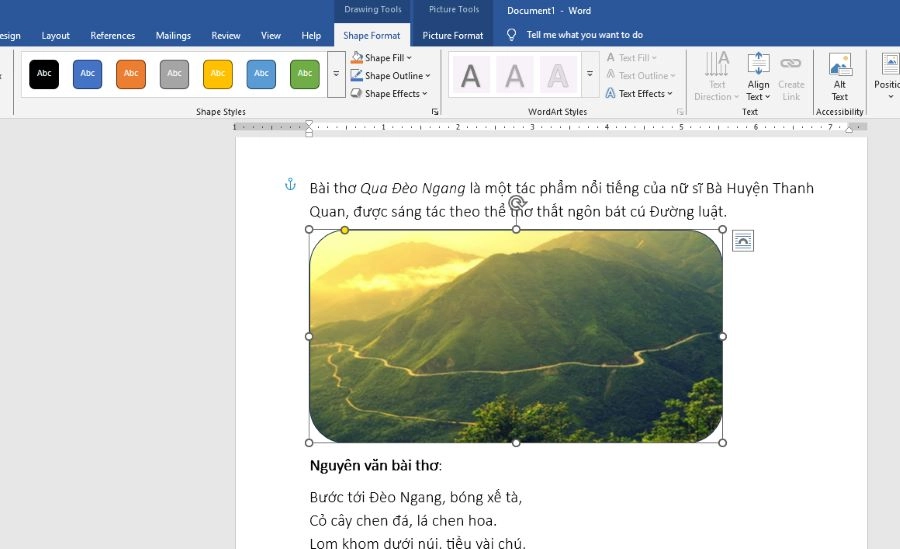The image size is (900, 549).
Task: Click the anchor icon left of paragraph
Action: [x=290, y=185]
